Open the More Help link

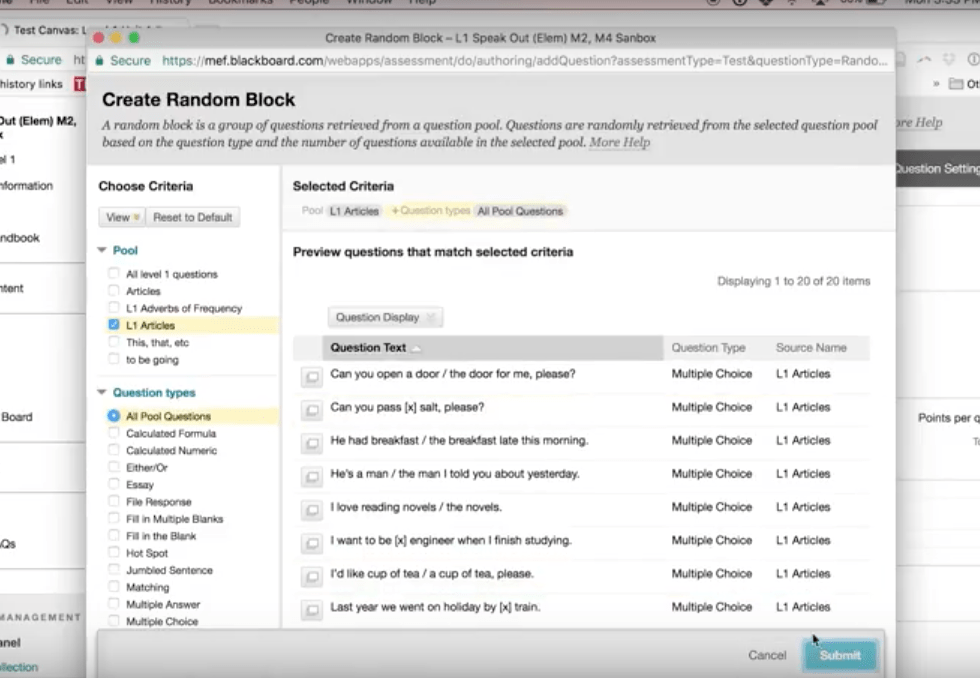(619, 143)
